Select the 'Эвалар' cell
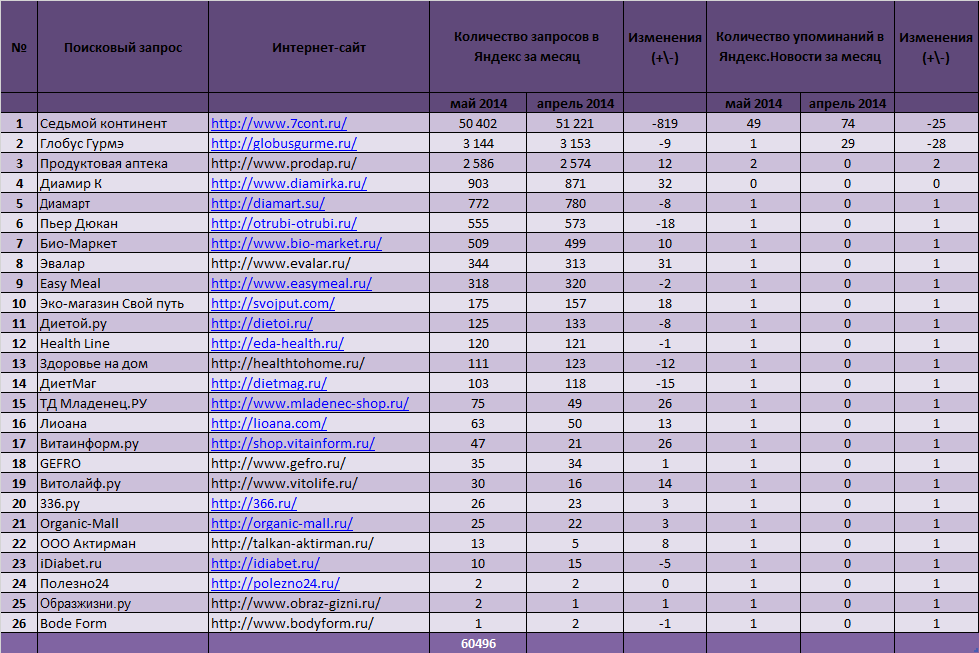The width and height of the screenshot is (979, 653). [x=123, y=263]
